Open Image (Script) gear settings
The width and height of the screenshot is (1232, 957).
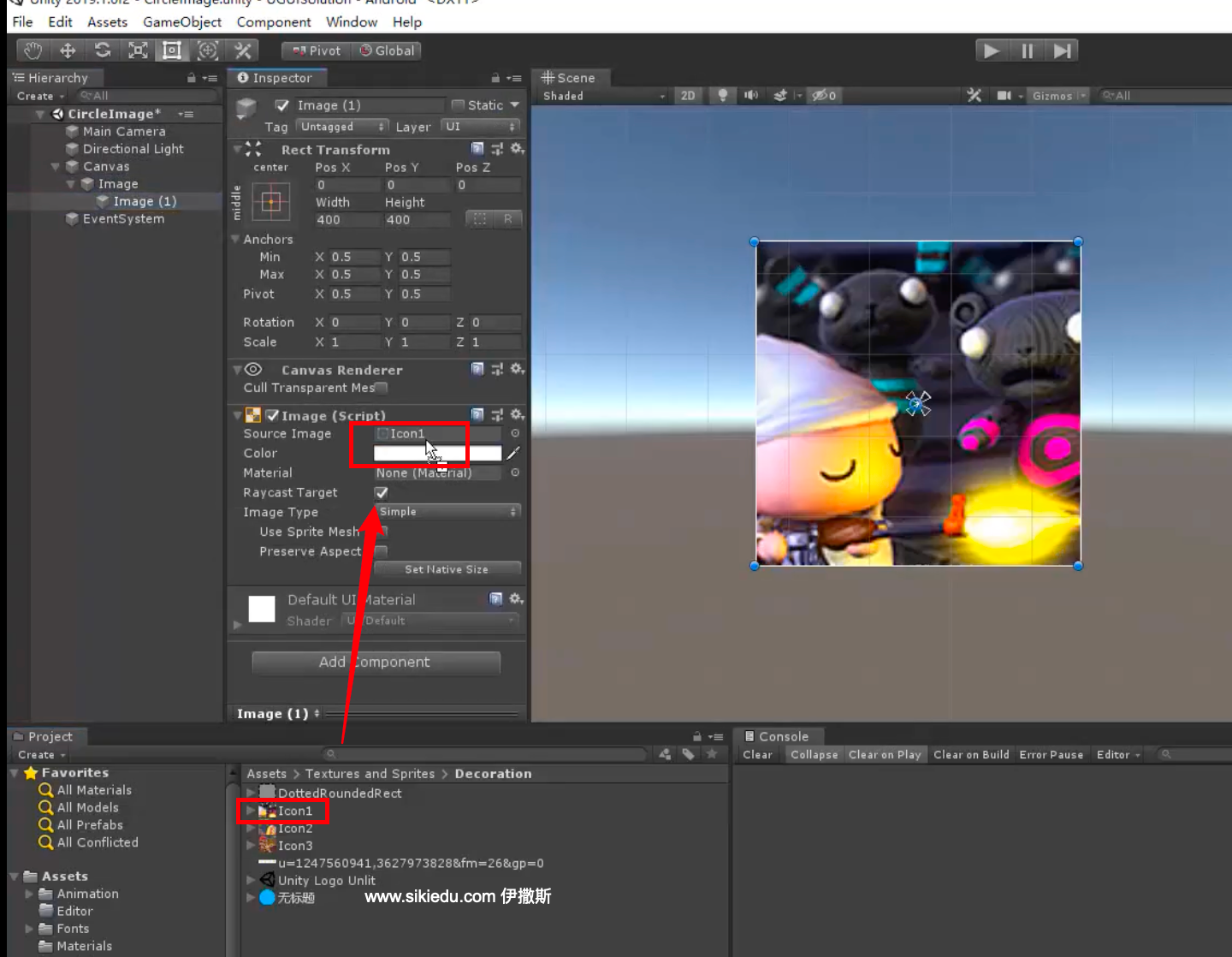(x=517, y=414)
